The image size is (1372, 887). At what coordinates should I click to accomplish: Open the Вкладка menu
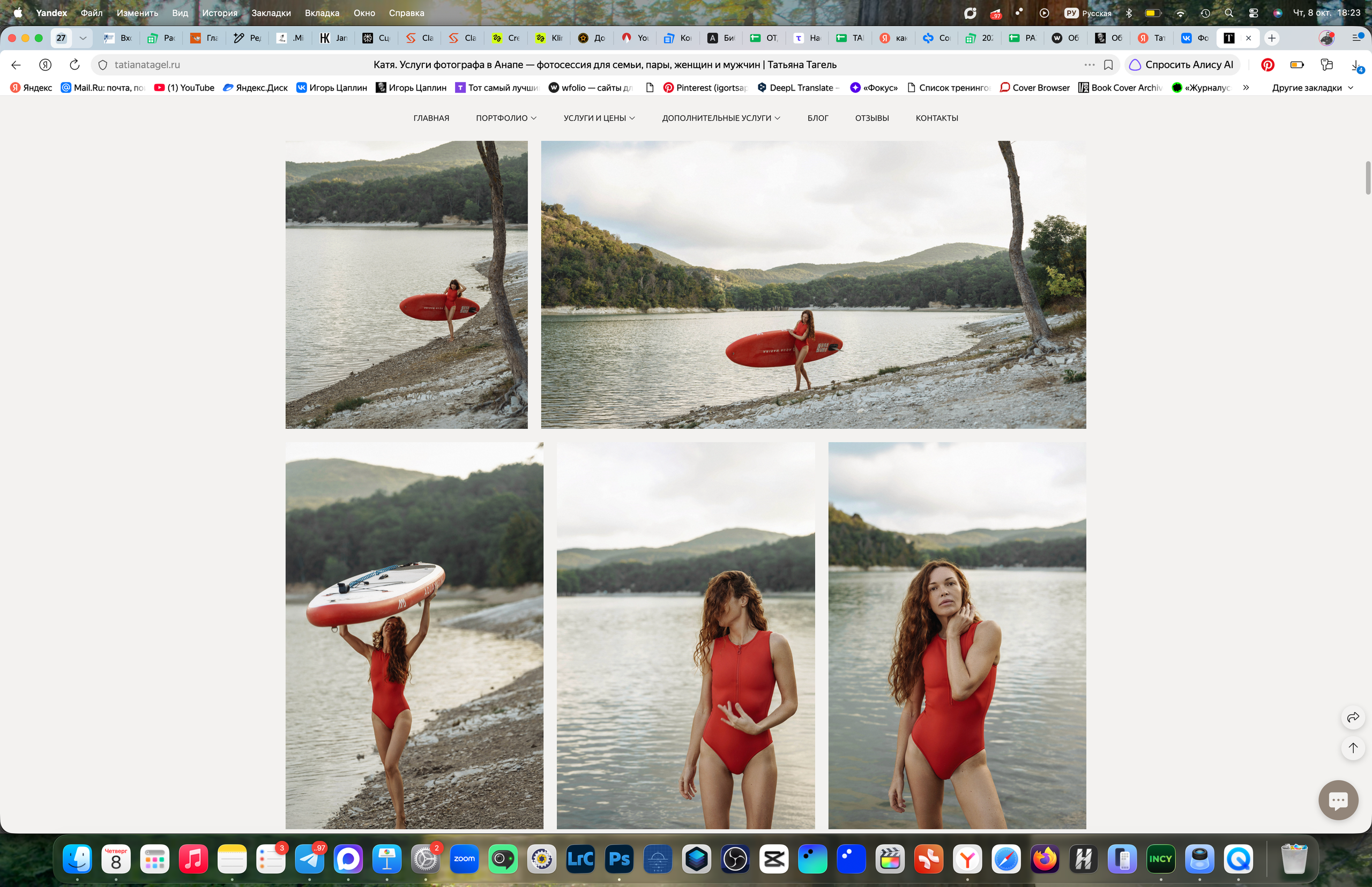click(322, 13)
